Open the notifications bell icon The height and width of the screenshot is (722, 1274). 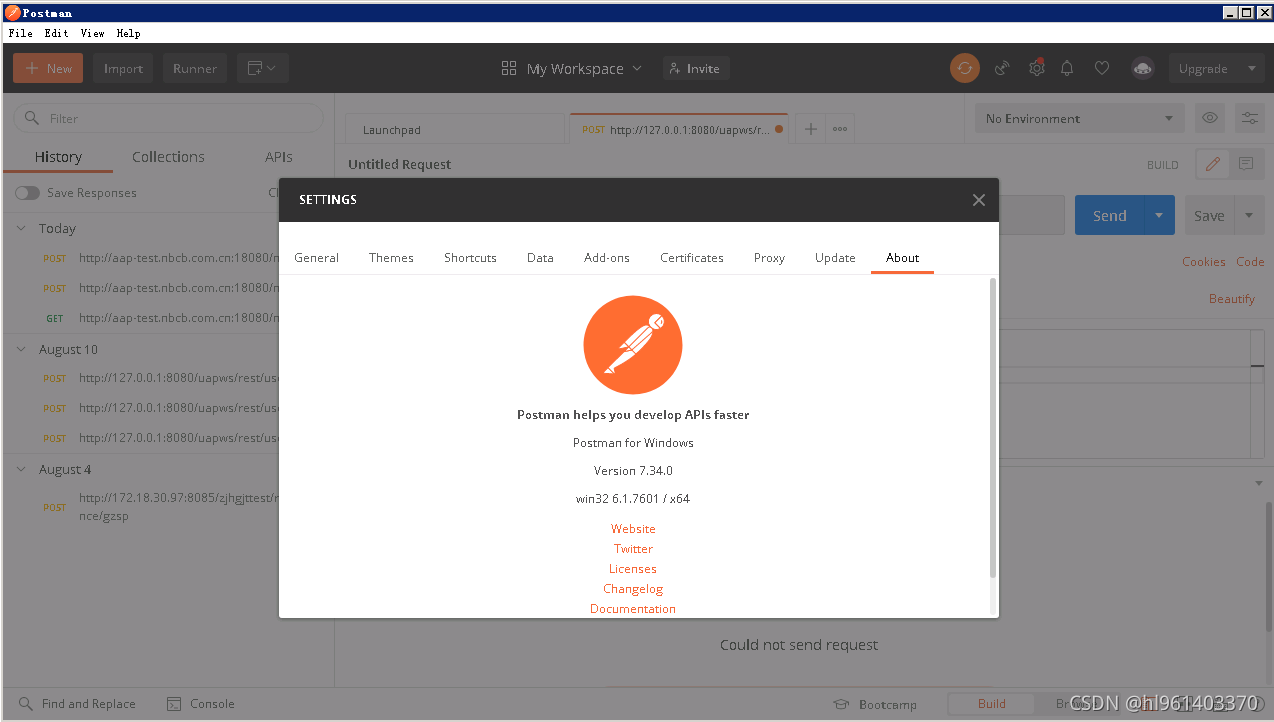(x=1067, y=68)
